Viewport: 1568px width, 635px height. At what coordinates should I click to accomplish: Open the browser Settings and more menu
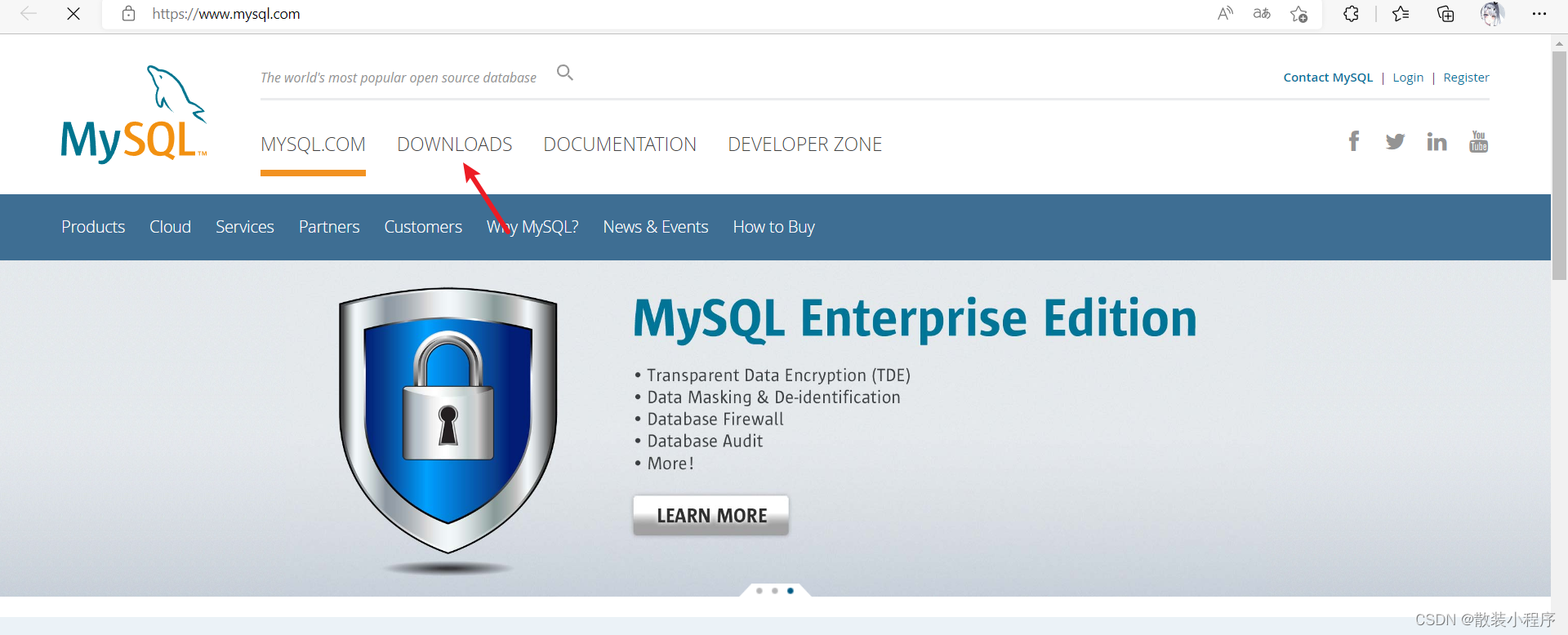[x=1539, y=14]
